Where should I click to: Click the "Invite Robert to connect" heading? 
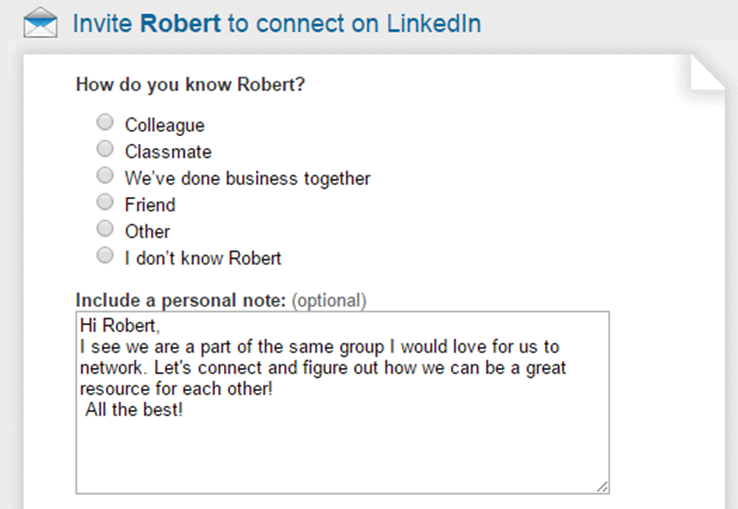coord(276,23)
